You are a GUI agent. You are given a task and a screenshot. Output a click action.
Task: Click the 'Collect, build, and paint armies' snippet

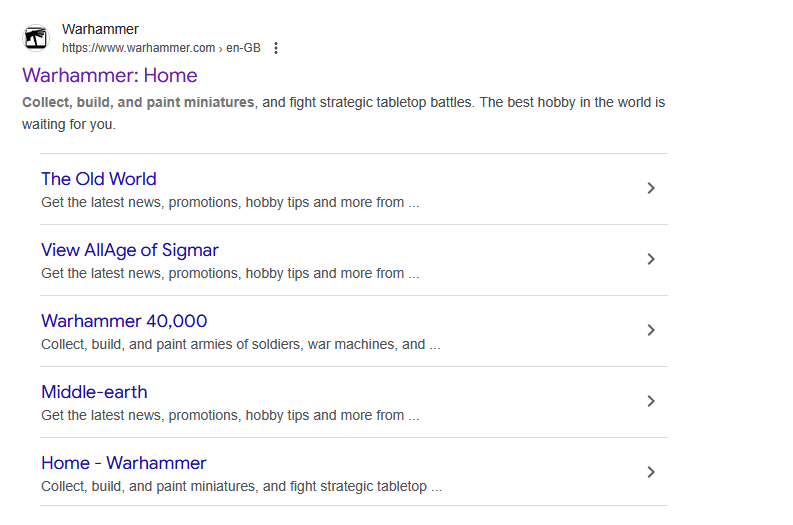click(x=241, y=344)
